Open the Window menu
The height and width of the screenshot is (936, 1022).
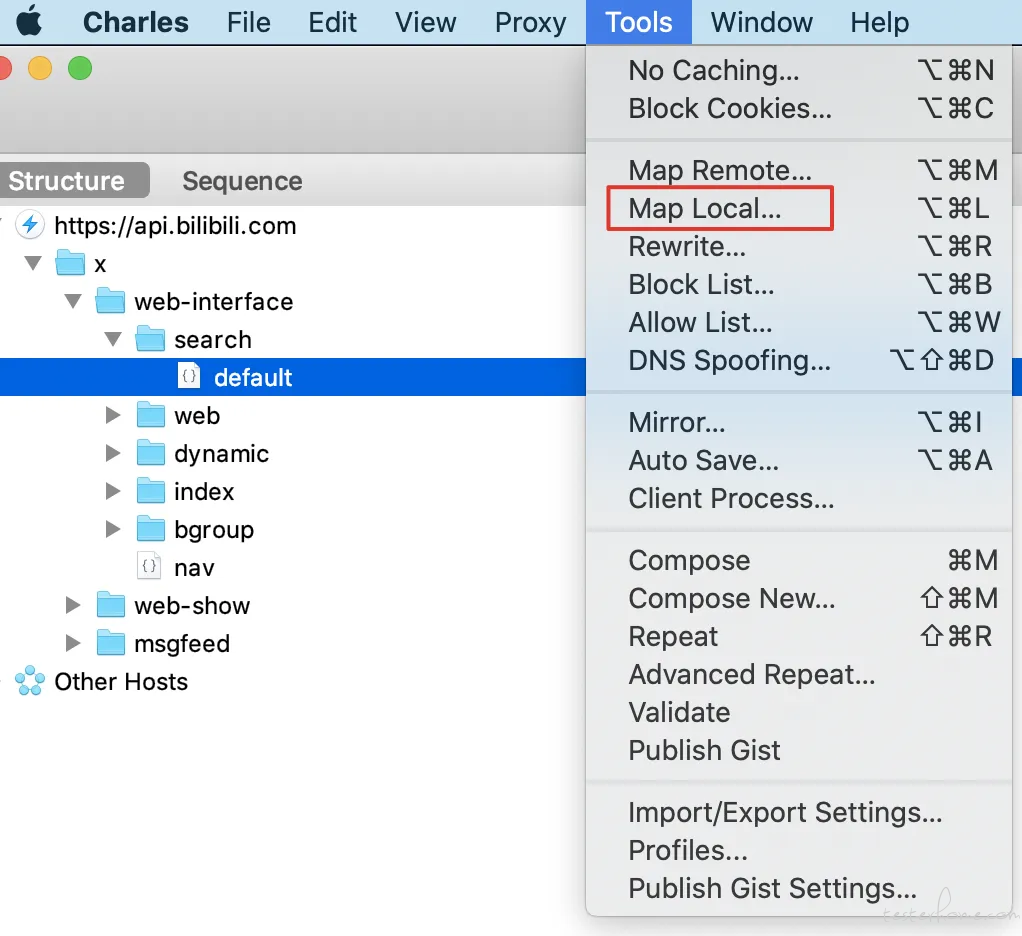(761, 22)
